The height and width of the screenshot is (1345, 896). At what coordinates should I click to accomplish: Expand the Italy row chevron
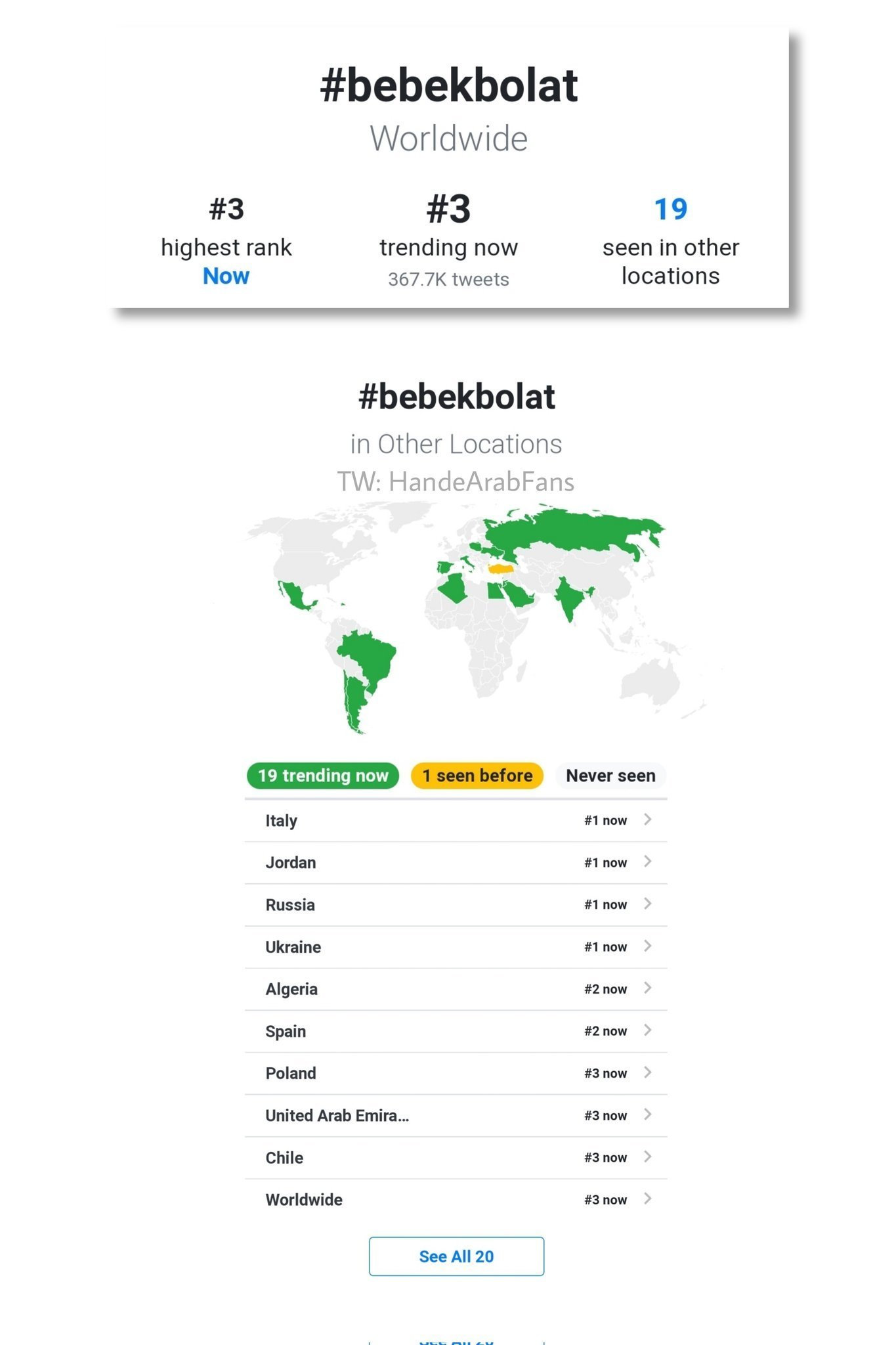pos(647,820)
